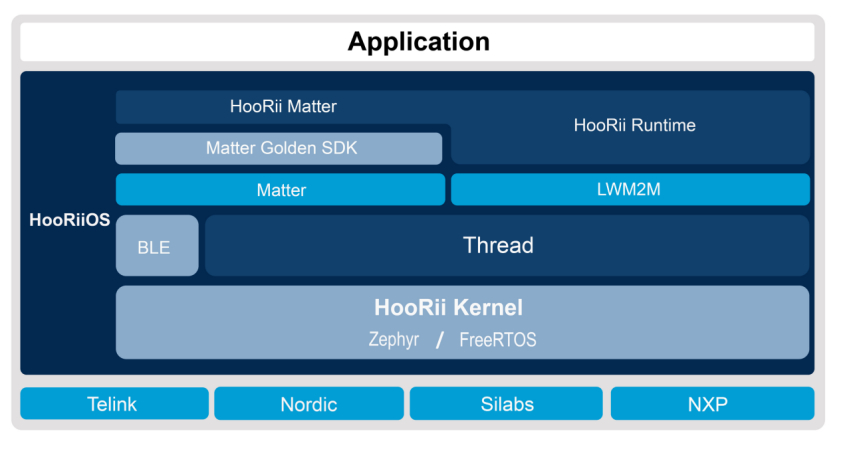
Task: Click the HooRii Matter block
Action: point(283,107)
